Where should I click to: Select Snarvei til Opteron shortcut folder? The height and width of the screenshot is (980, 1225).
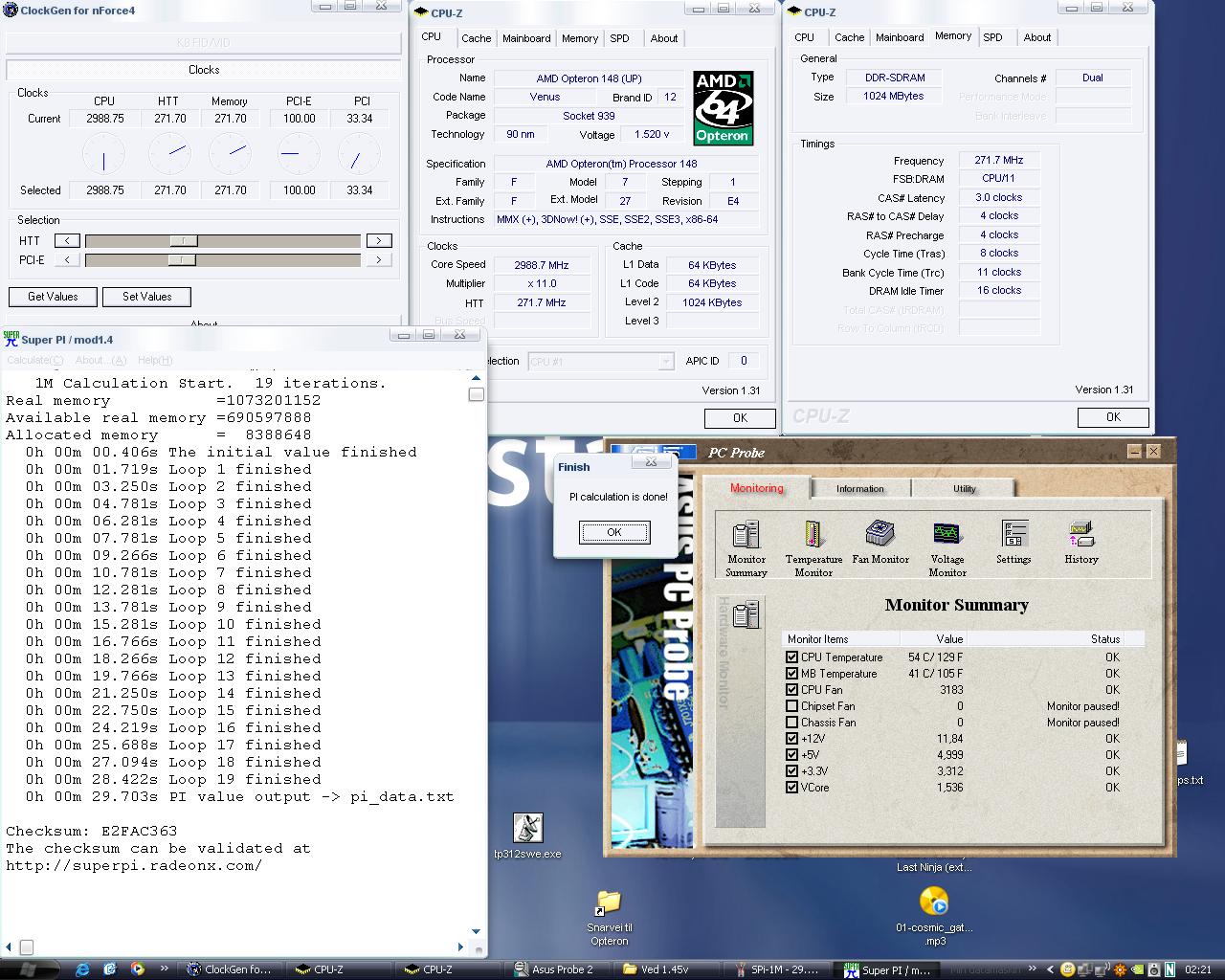(609, 918)
